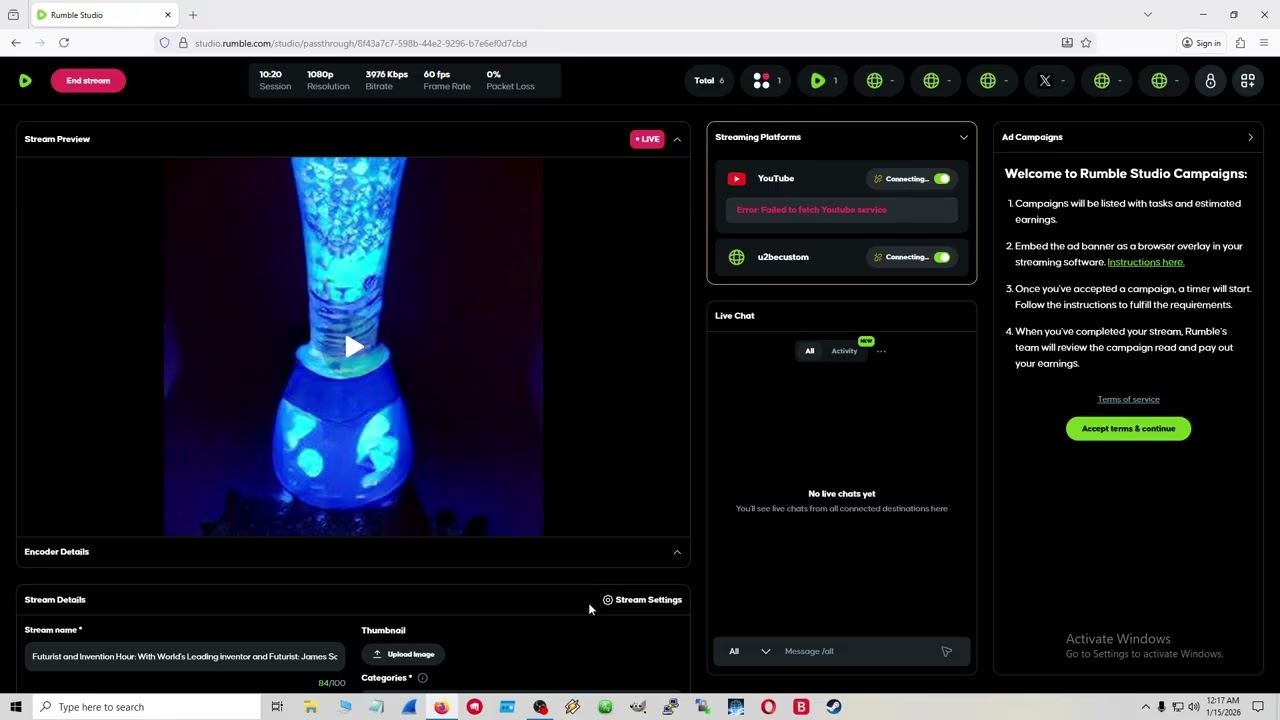
Task: Collapse the Streaming Platforms panel
Action: point(964,138)
